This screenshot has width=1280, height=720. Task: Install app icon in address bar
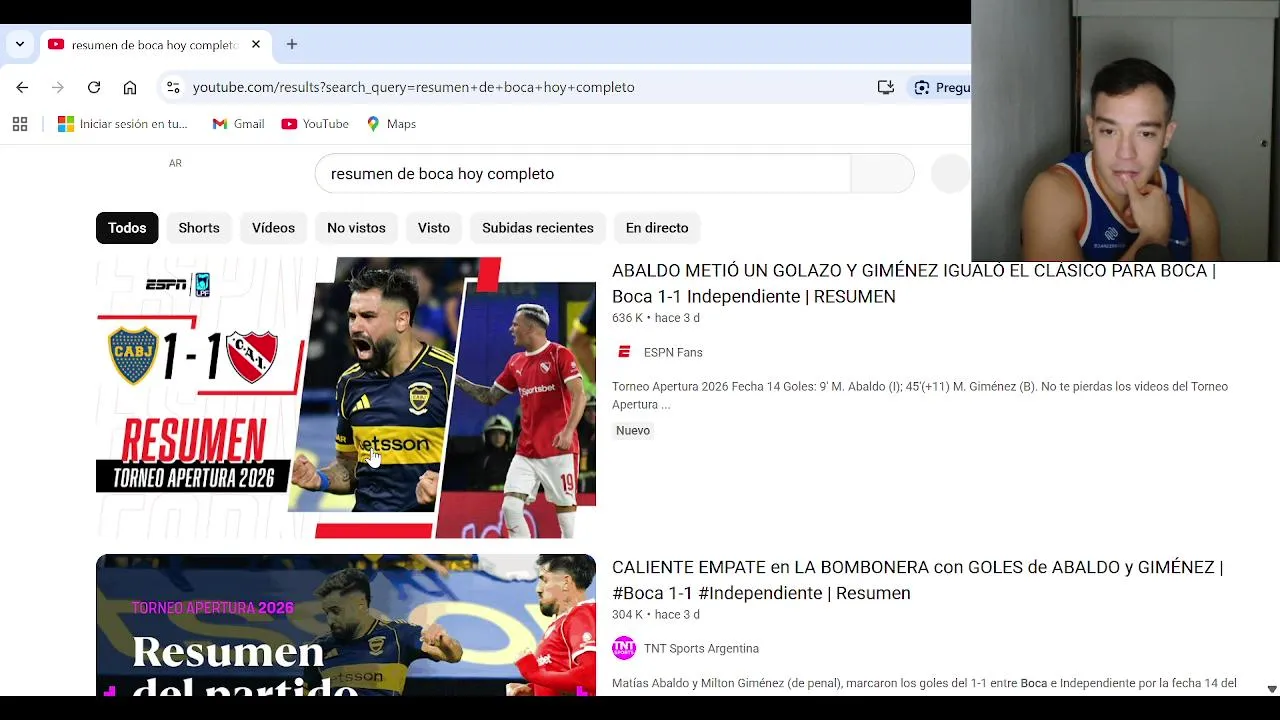click(885, 87)
